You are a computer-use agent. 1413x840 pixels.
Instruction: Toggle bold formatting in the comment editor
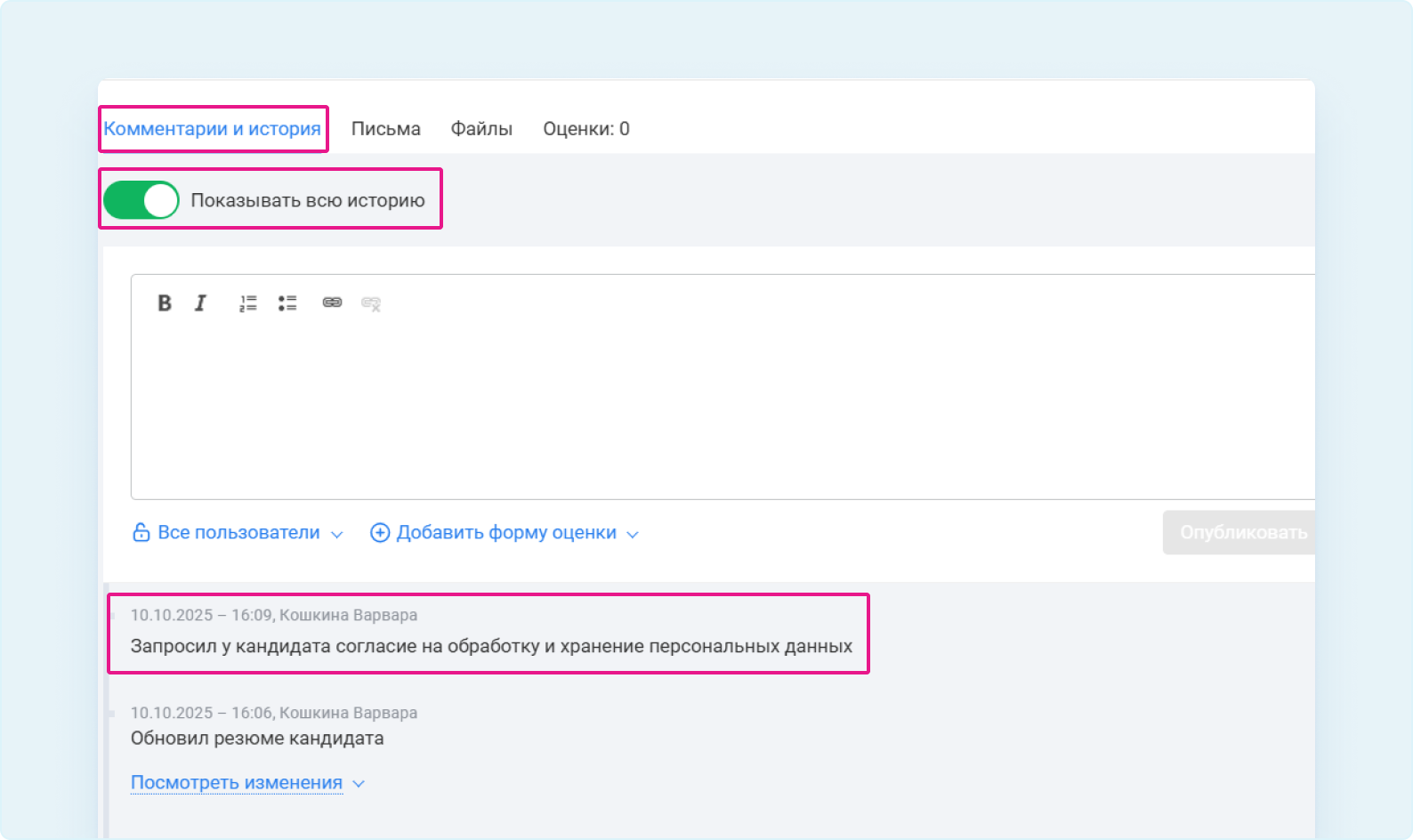pos(165,303)
